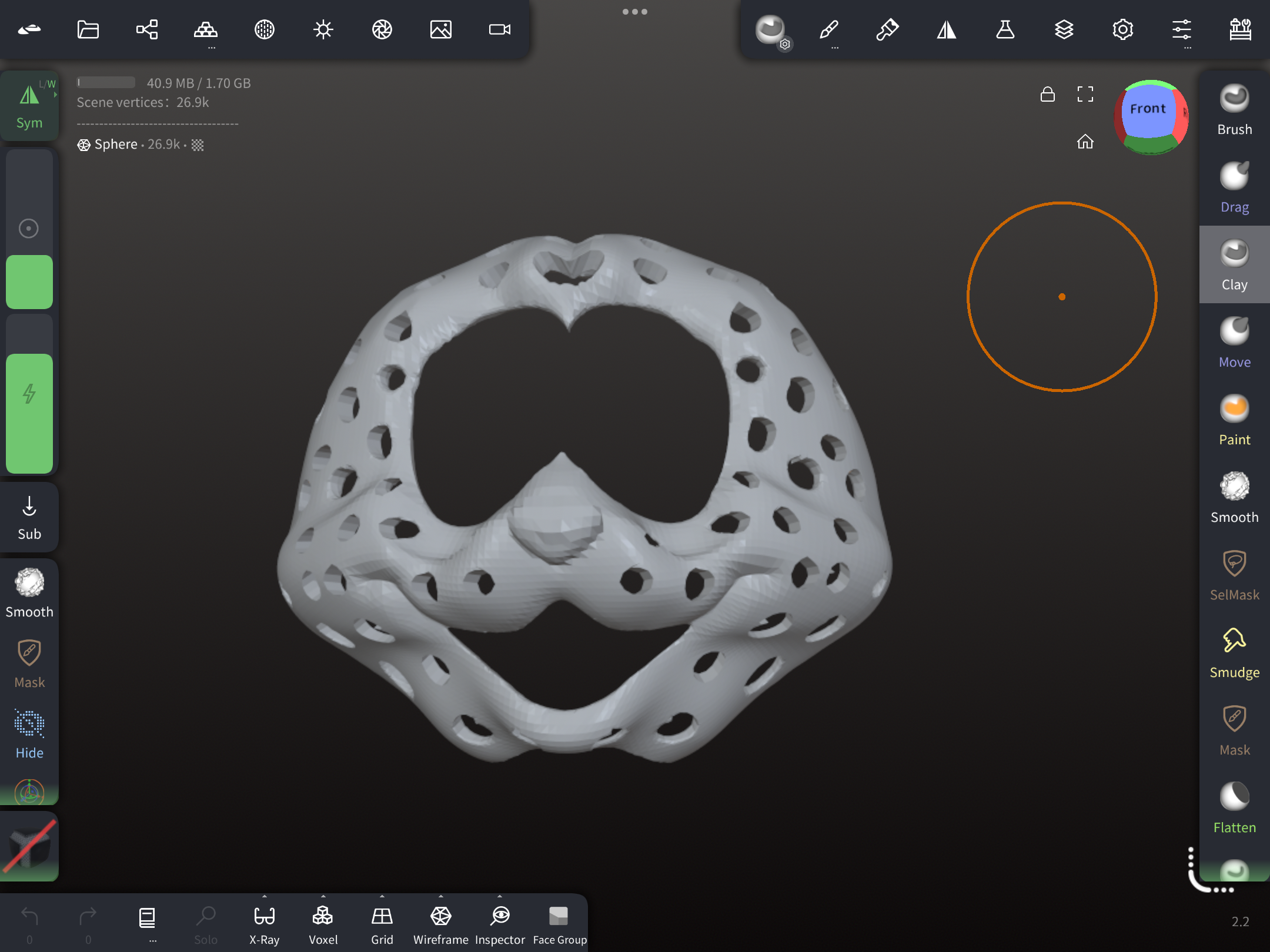Screen dimensions: 1270x952
Task: Open the files folder menu
Action: pyautogui.click(x=88, y=29)
